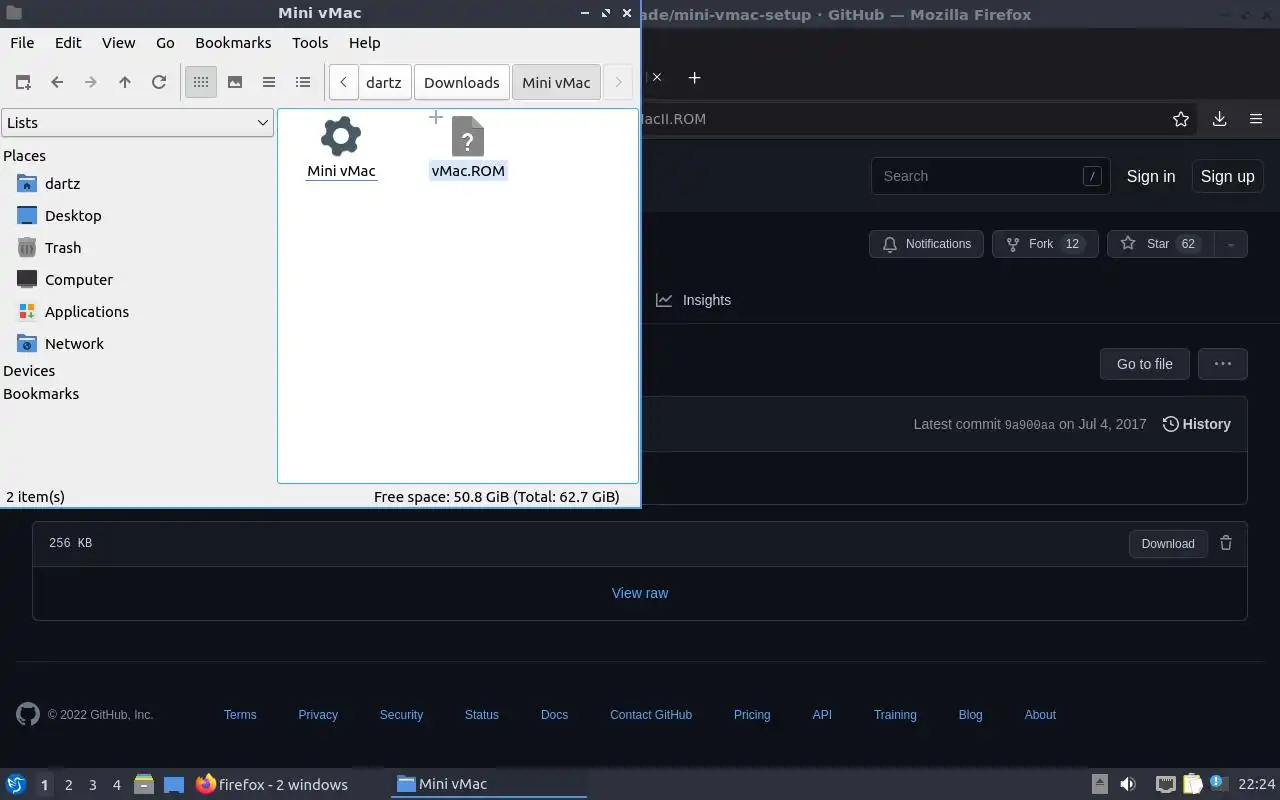Open the Lists side pane dropdown

click(x=137, y=123)
